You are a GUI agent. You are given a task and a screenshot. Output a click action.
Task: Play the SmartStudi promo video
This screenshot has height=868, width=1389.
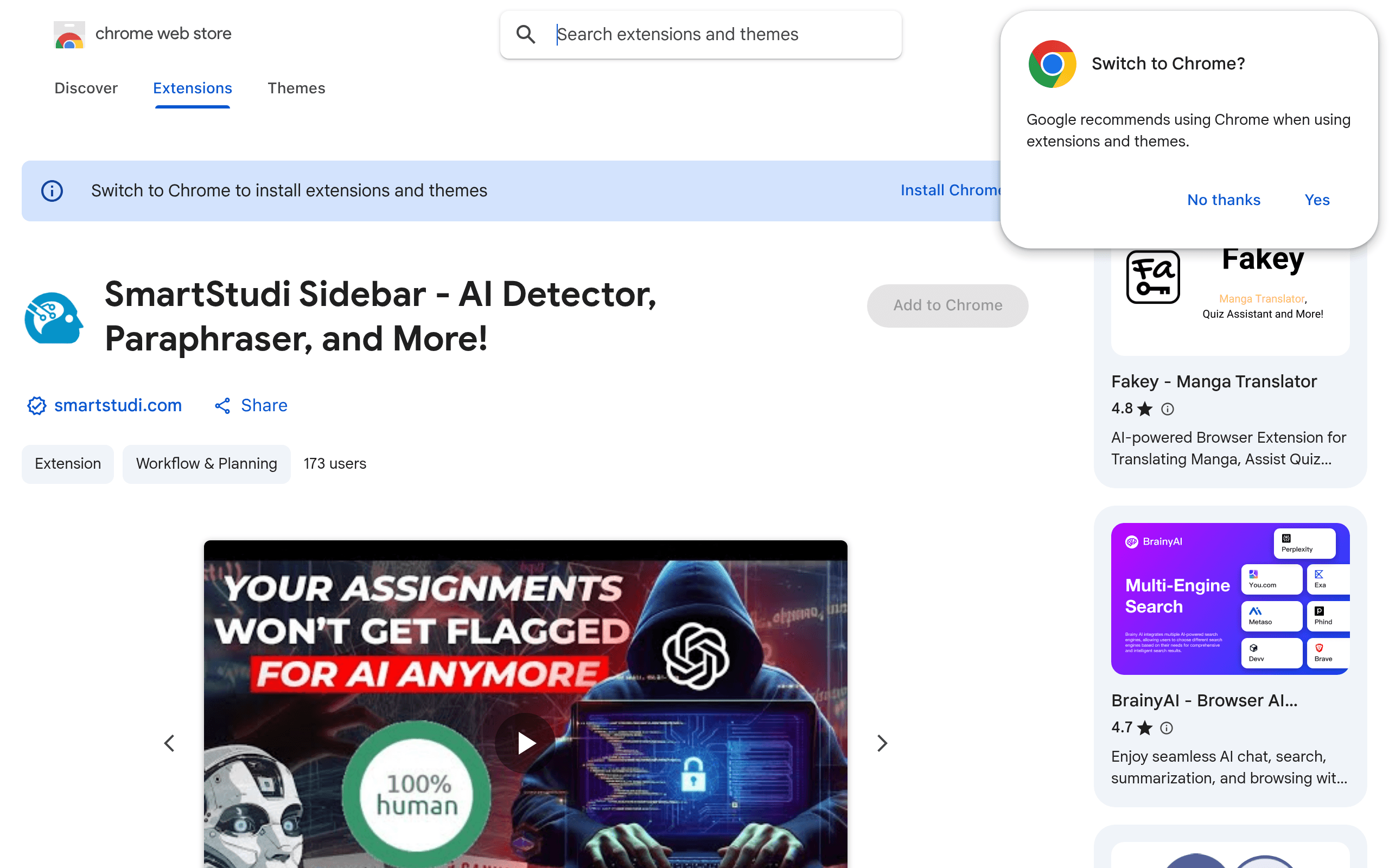(525, 743)
